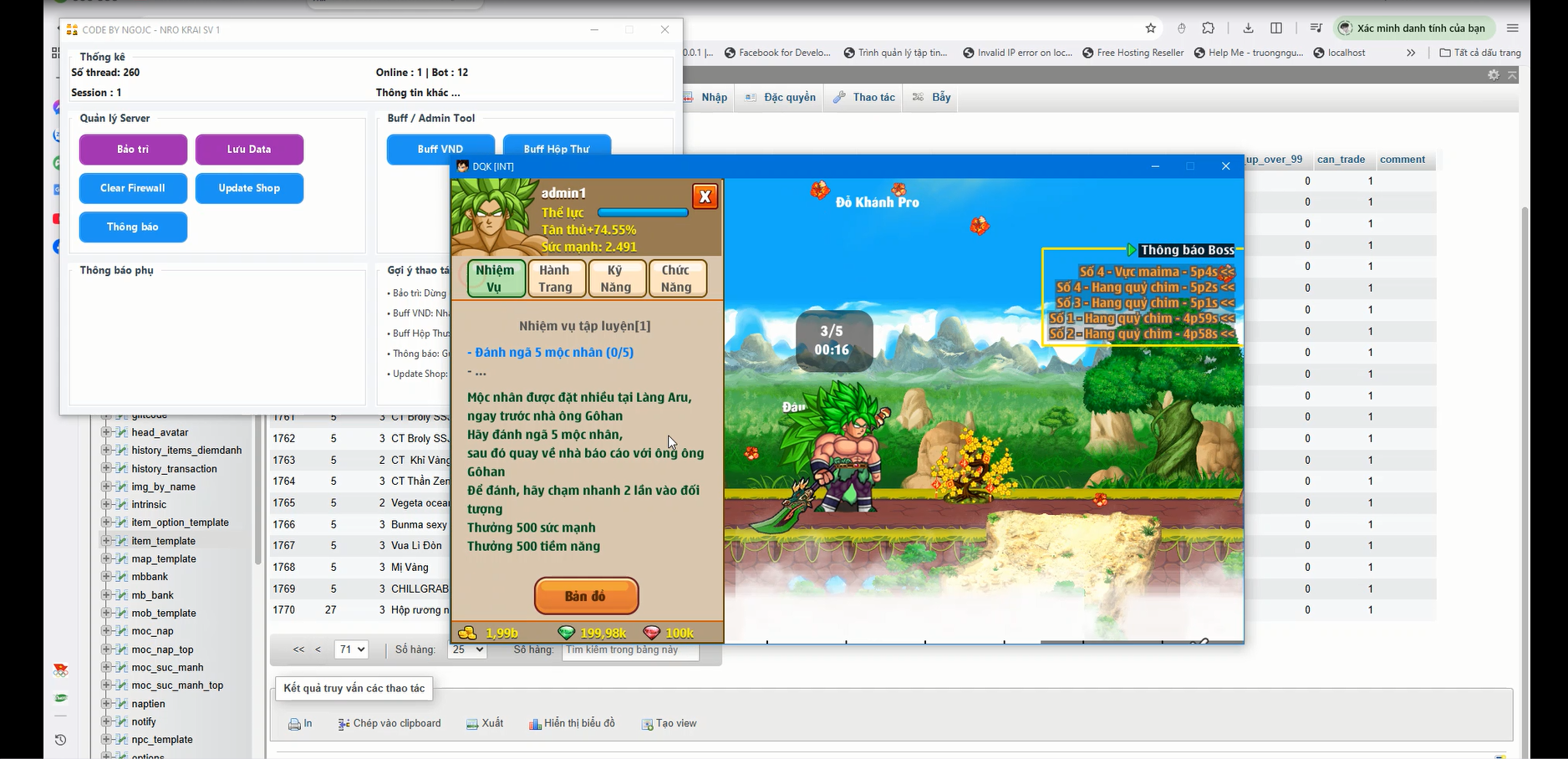Screen dimensions: 1568x759
Task: Open the Thao tác tab in phpMyAdmin
Action: click(864, 98)
